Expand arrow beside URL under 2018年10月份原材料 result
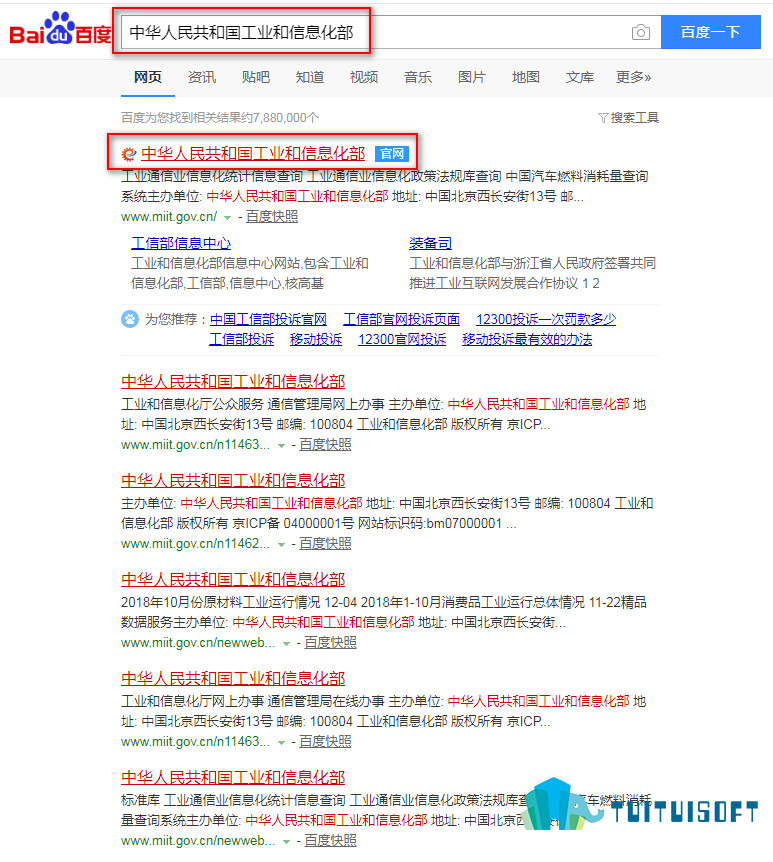 click(286, 644)
